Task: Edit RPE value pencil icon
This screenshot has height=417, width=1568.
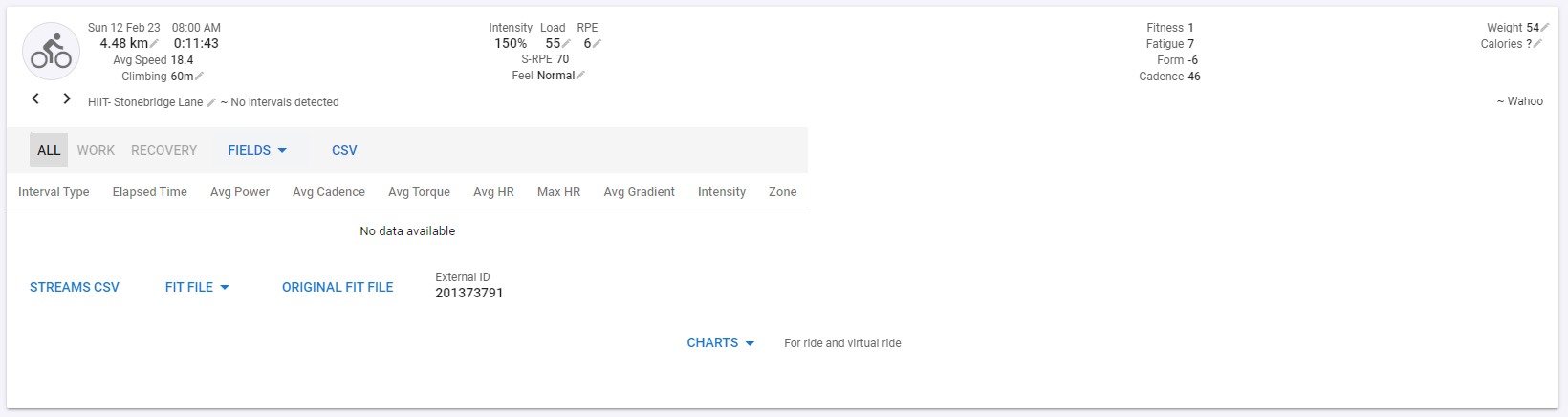Action: pos(597,43)
